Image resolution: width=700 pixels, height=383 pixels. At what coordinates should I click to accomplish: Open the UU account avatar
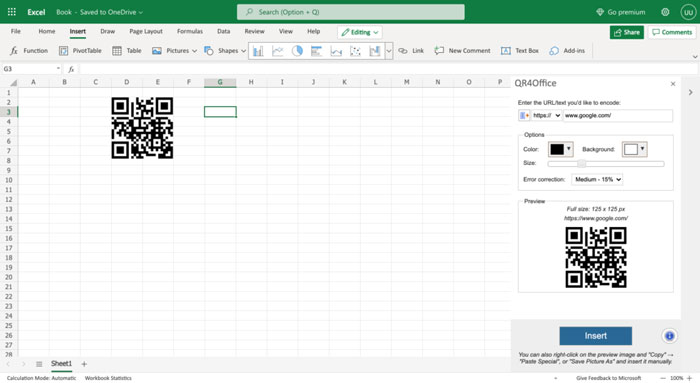tap(688, 12)
